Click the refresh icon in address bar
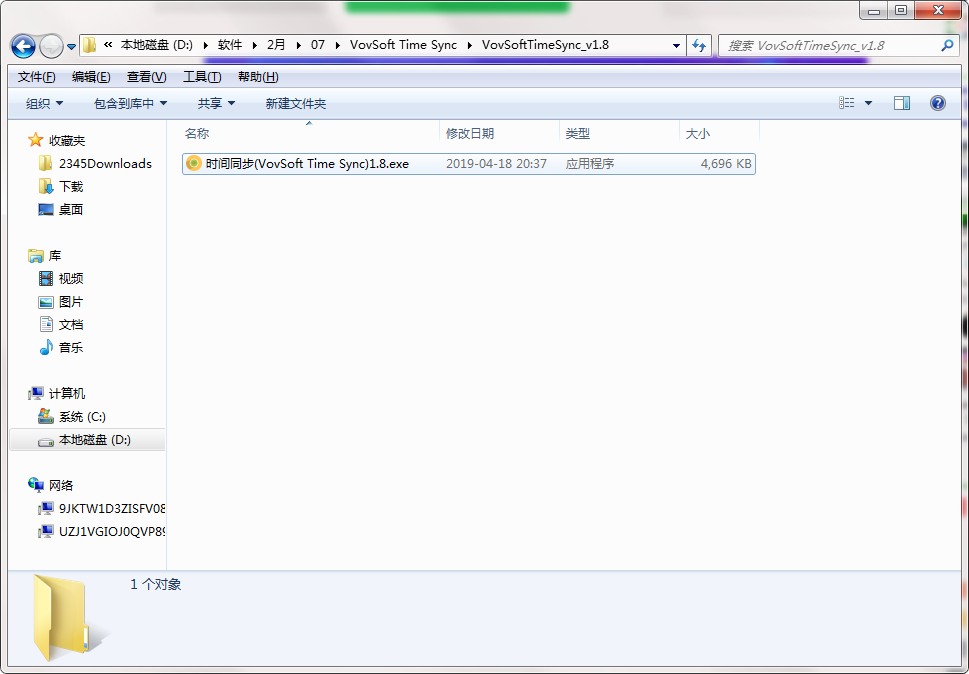 [699, 45]
